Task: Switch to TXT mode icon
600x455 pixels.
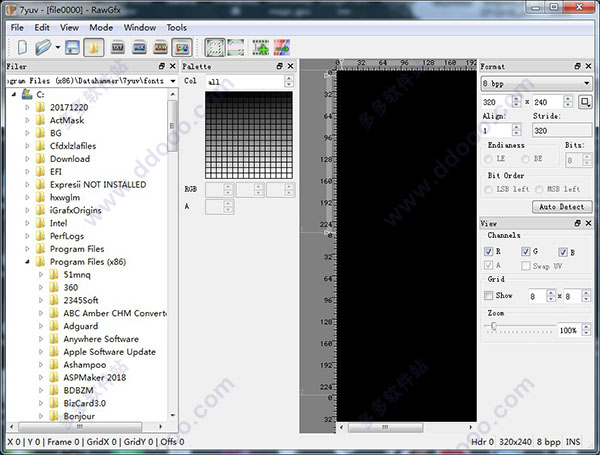Action: tap(117, 47)
